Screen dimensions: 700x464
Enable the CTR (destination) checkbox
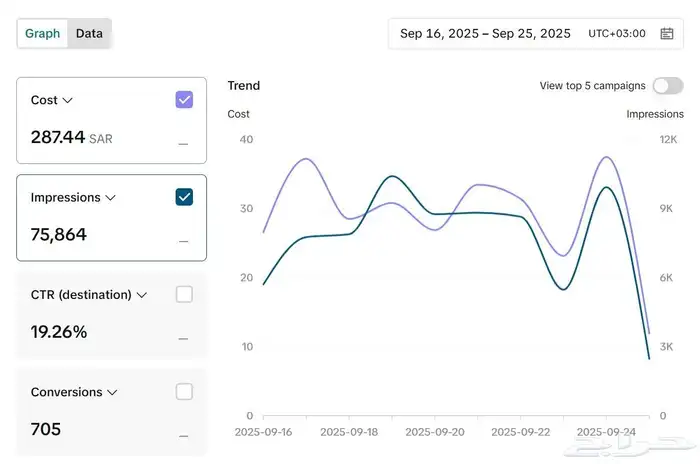184,295
